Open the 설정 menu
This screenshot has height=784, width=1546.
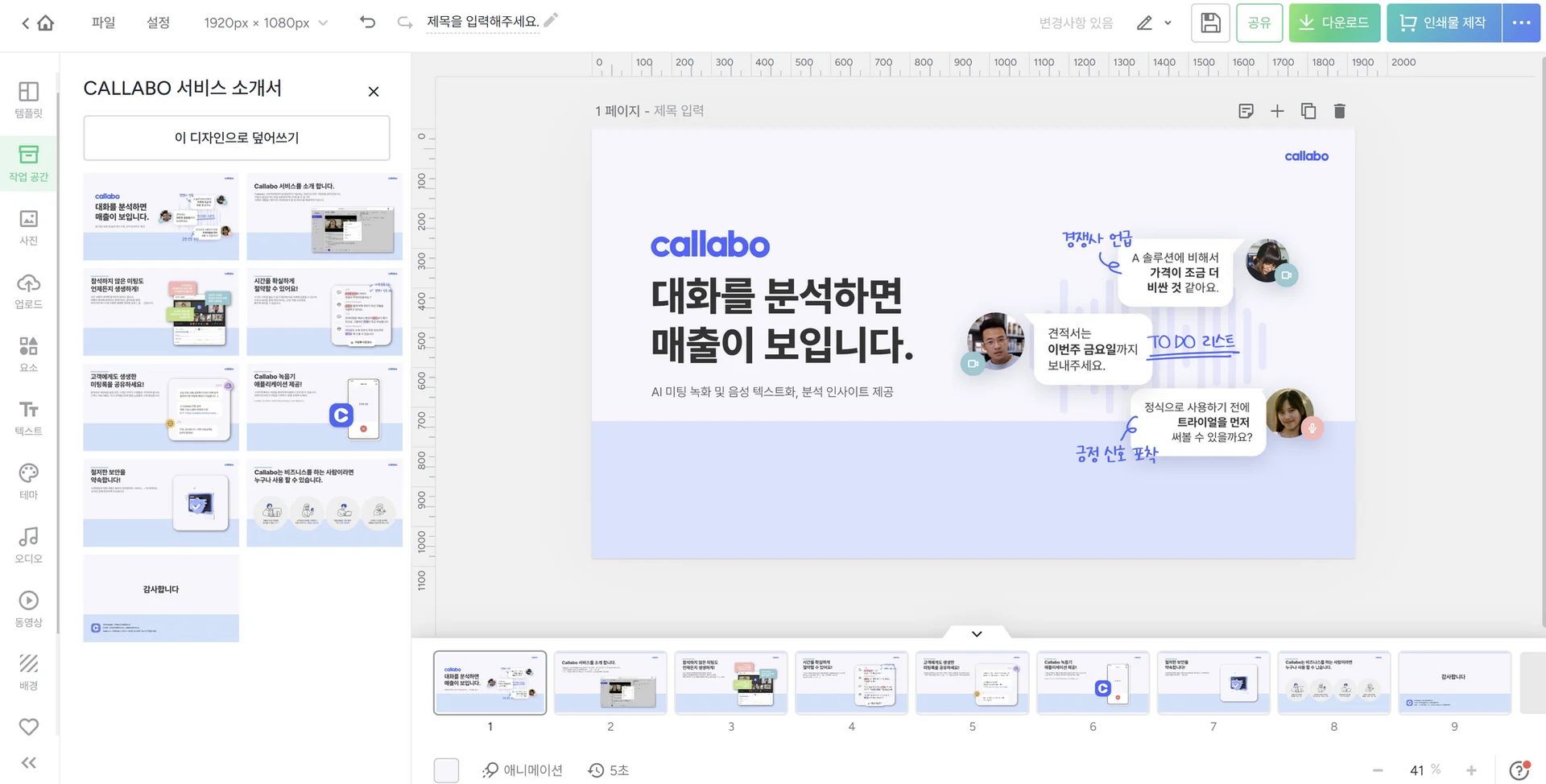pos(158,23)
